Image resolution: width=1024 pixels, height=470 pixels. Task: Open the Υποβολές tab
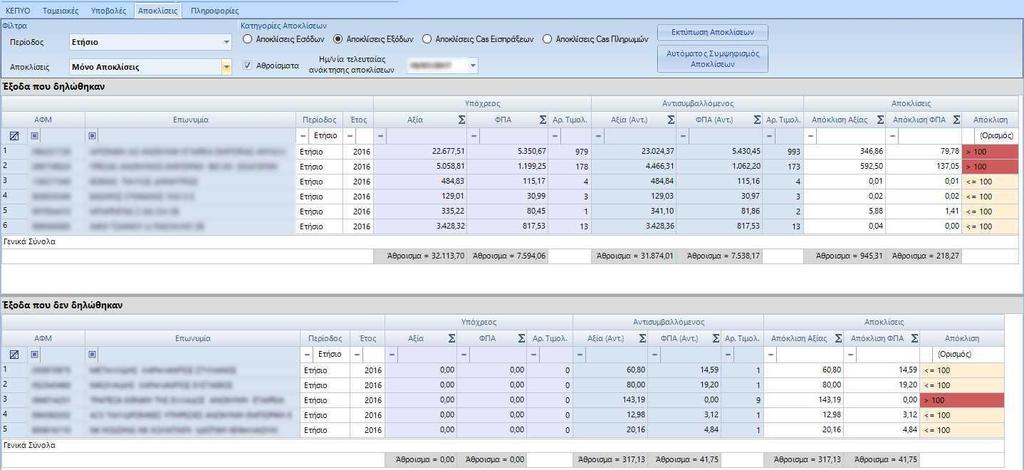tap(108, 10)
